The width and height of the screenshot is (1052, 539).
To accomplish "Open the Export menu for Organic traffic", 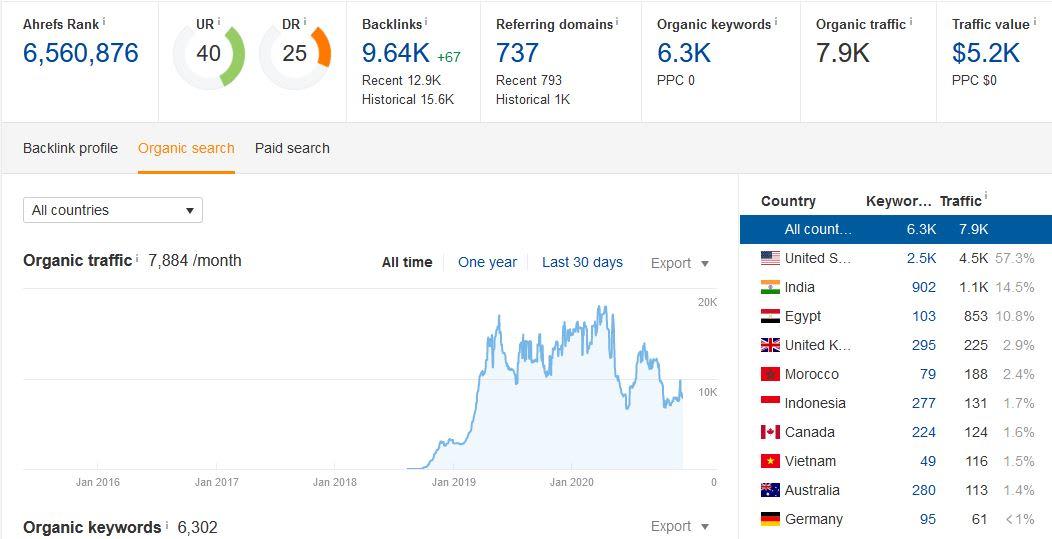I will click(680, 263).
